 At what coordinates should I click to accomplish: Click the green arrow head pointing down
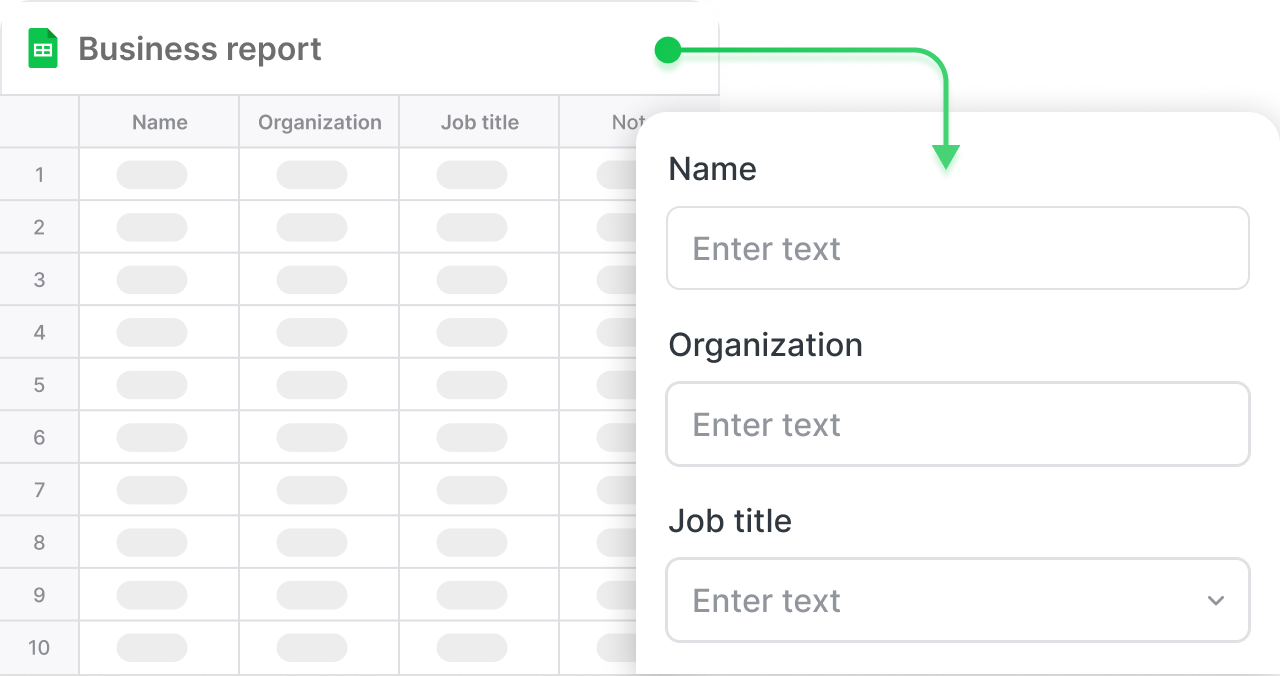[945, 157]
